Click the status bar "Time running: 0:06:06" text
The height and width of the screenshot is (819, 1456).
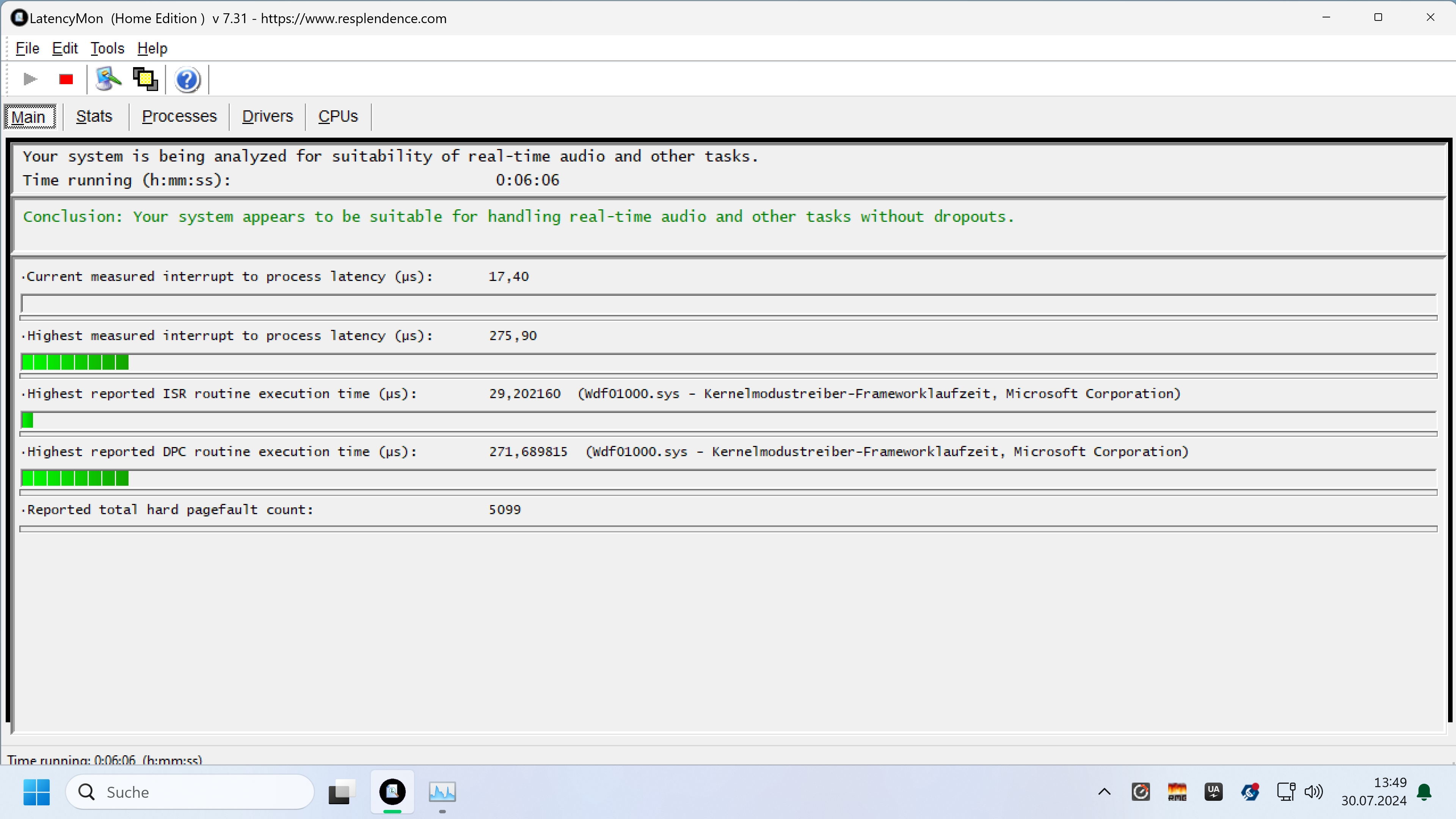click(x=105, y=759)
